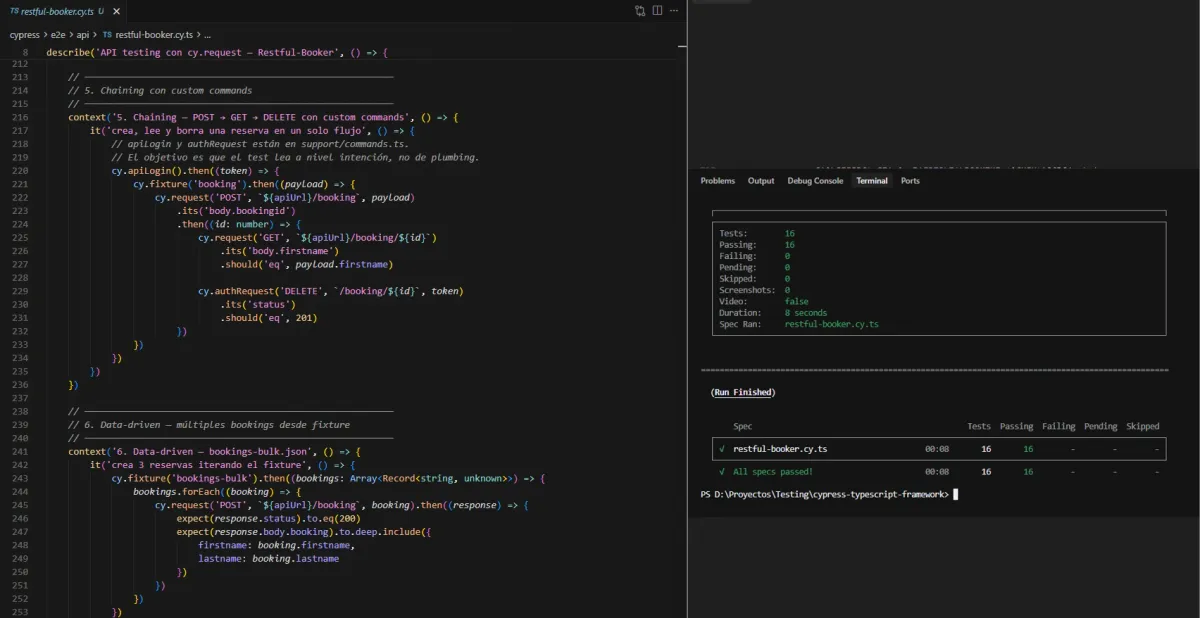Click the it('crea 3 reservas line
This screenshot has width=1200, height=618.
221,464
